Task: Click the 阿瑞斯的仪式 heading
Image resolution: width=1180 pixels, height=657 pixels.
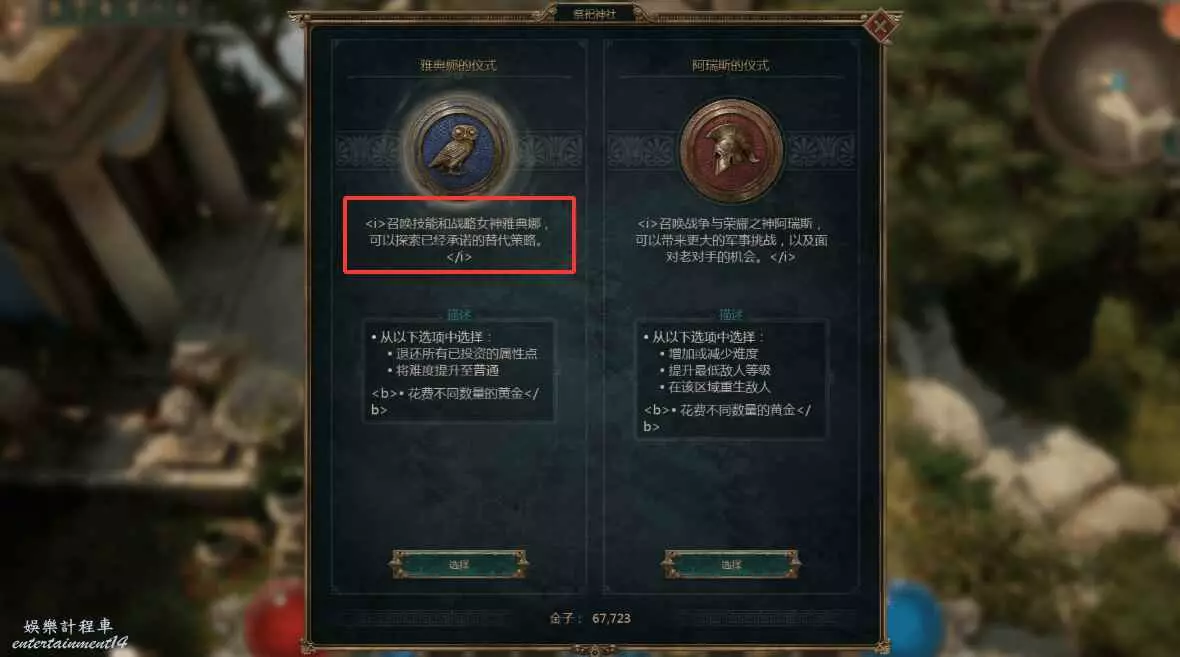Action: pos(730,65)
